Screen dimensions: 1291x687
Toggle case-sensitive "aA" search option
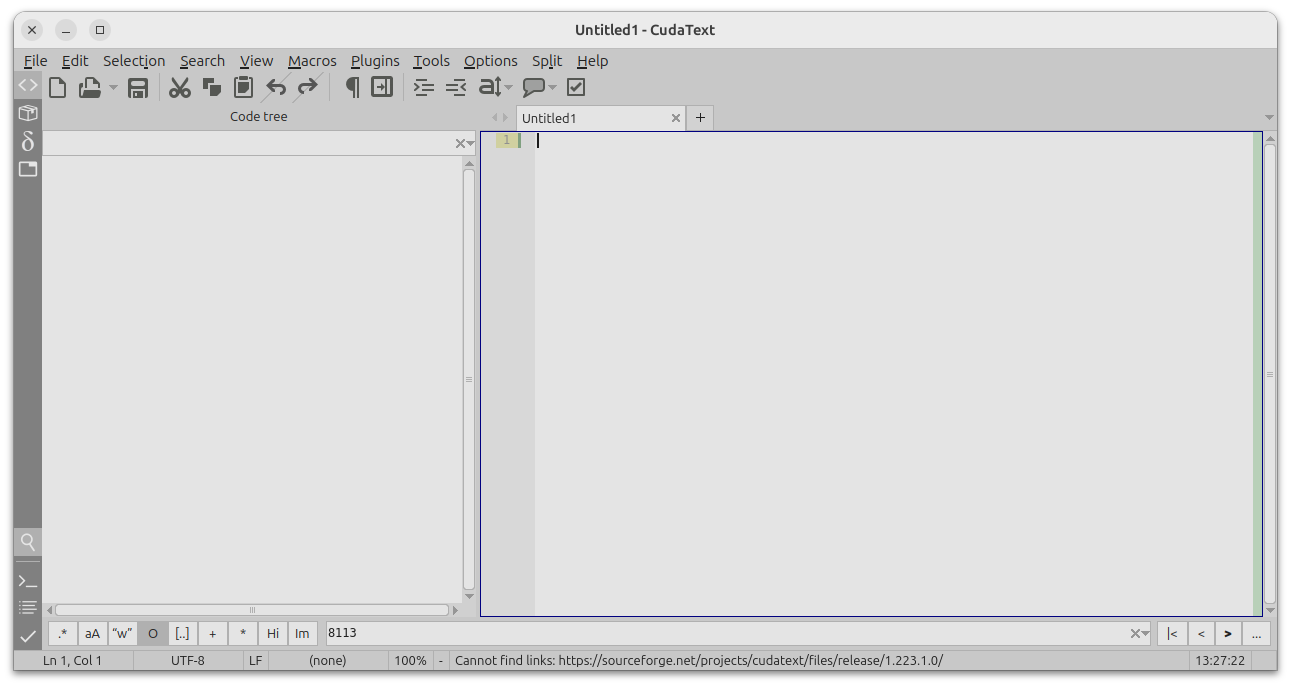tap(92, 633)
